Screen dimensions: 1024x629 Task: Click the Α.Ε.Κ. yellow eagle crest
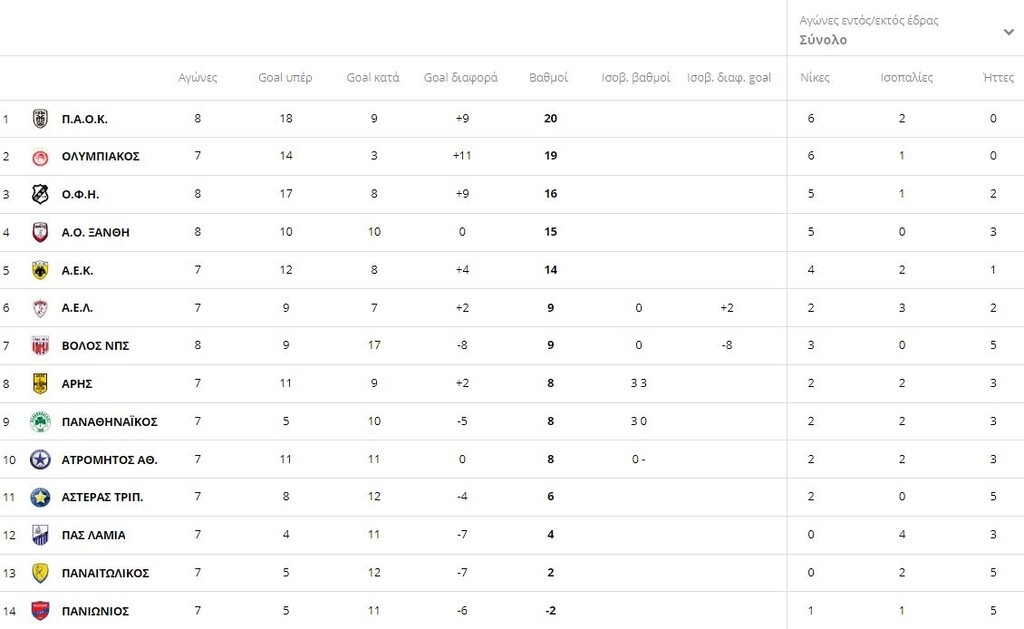click(x=40, y=270)
